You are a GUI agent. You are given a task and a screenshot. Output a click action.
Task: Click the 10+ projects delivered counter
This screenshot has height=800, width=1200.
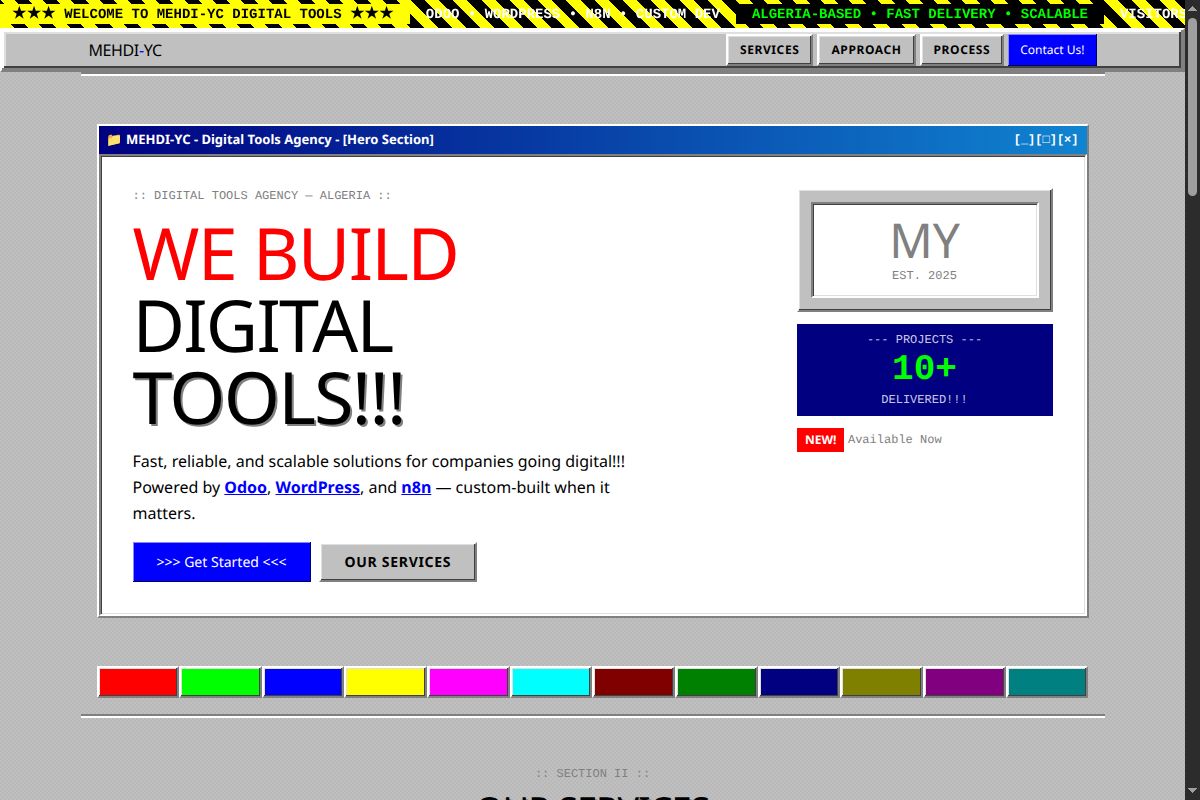point(925,370)
